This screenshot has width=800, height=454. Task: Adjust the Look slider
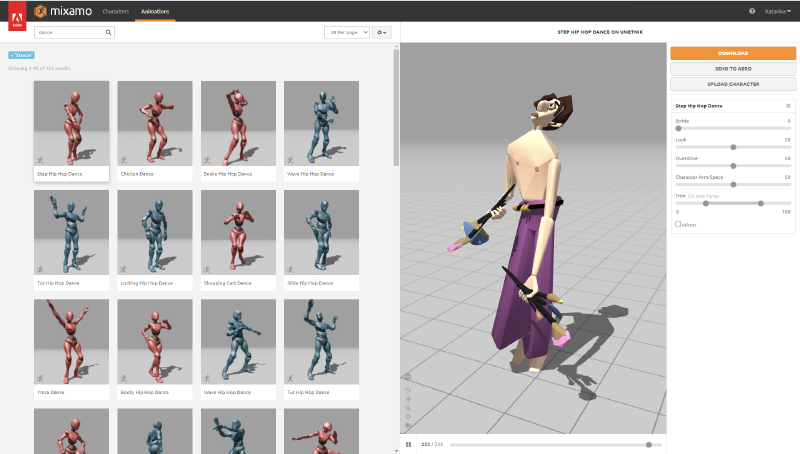(733, 147)
